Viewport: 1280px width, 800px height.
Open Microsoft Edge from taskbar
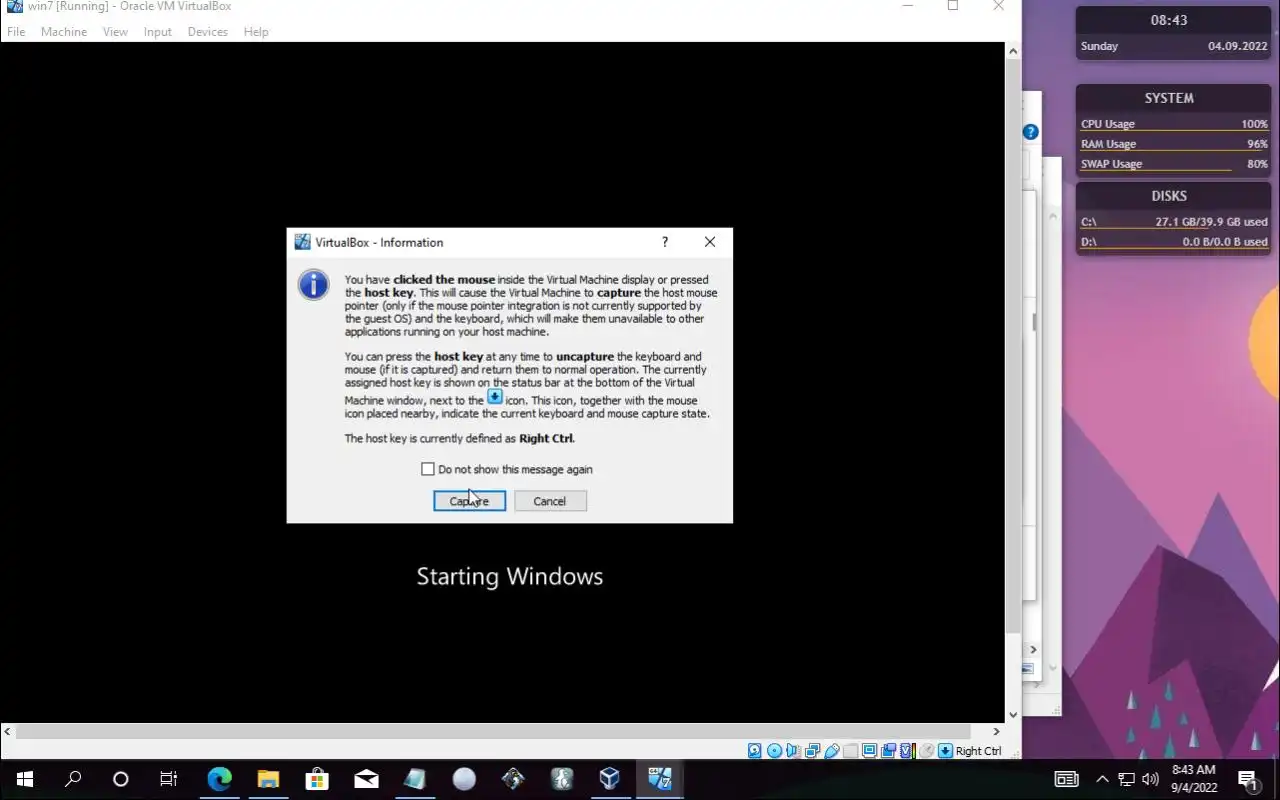tap(219, 779)
